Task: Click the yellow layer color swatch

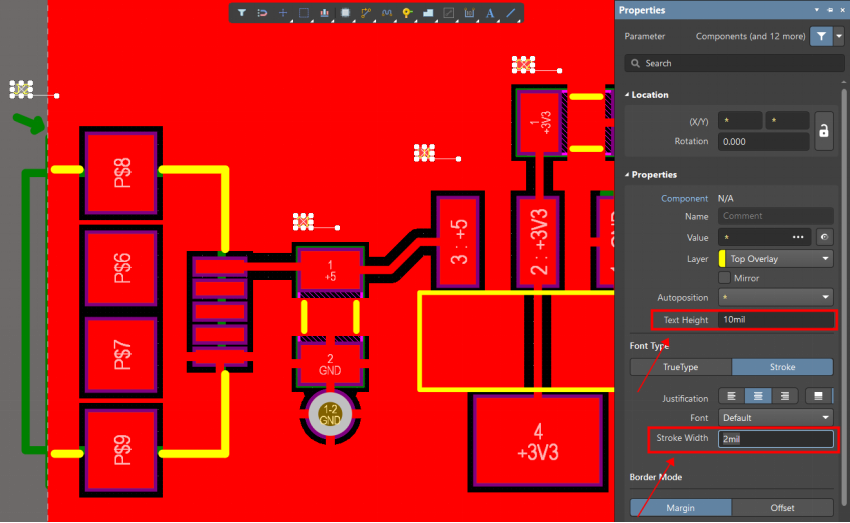Action: pos(722,258)
